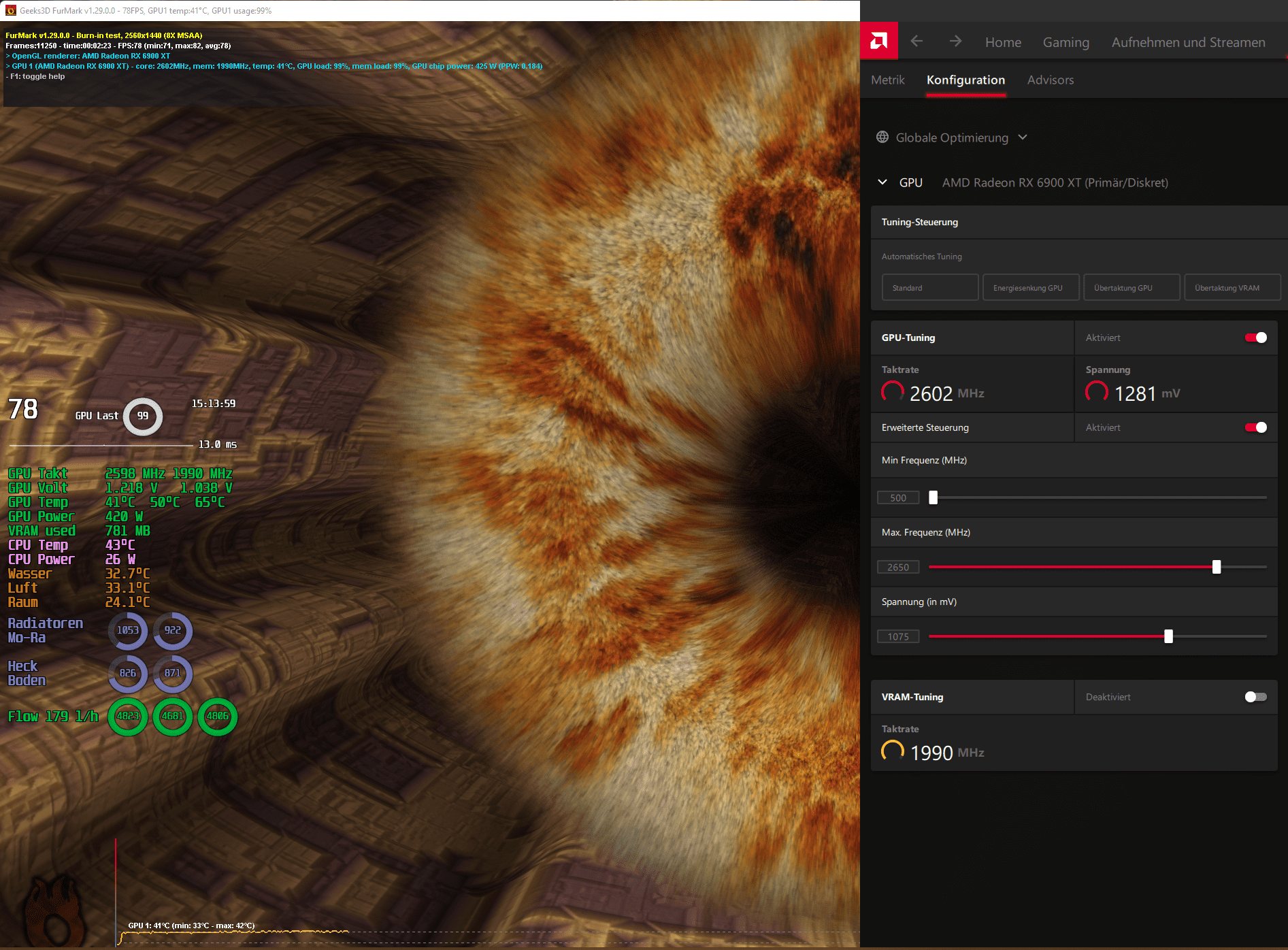The height and width of the screenshot is (950, 1288).
Task: Click the Spannung (in mV) slider handle
Action: click(x=1168, y=636)
